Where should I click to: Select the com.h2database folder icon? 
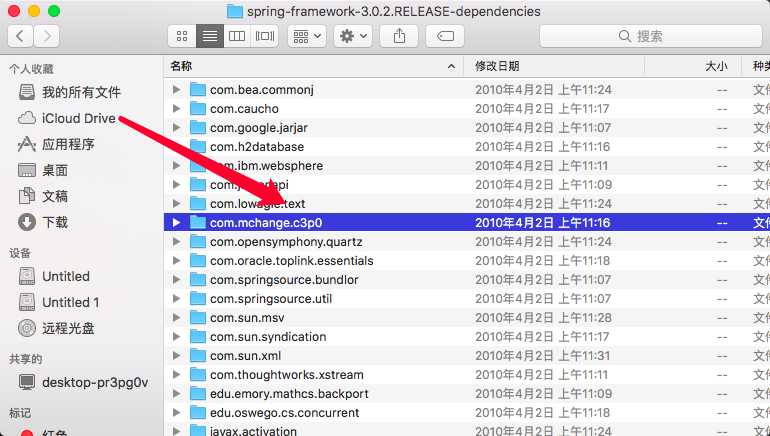pyautogui.click(x=197, y=146)
